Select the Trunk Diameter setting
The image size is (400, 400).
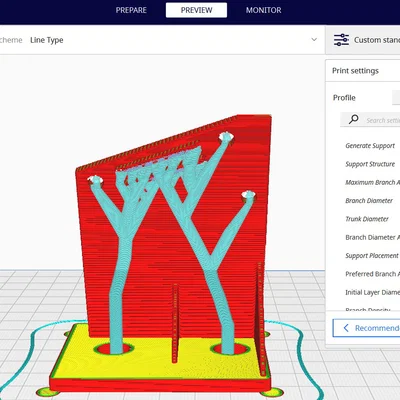[x=367, y=219]
